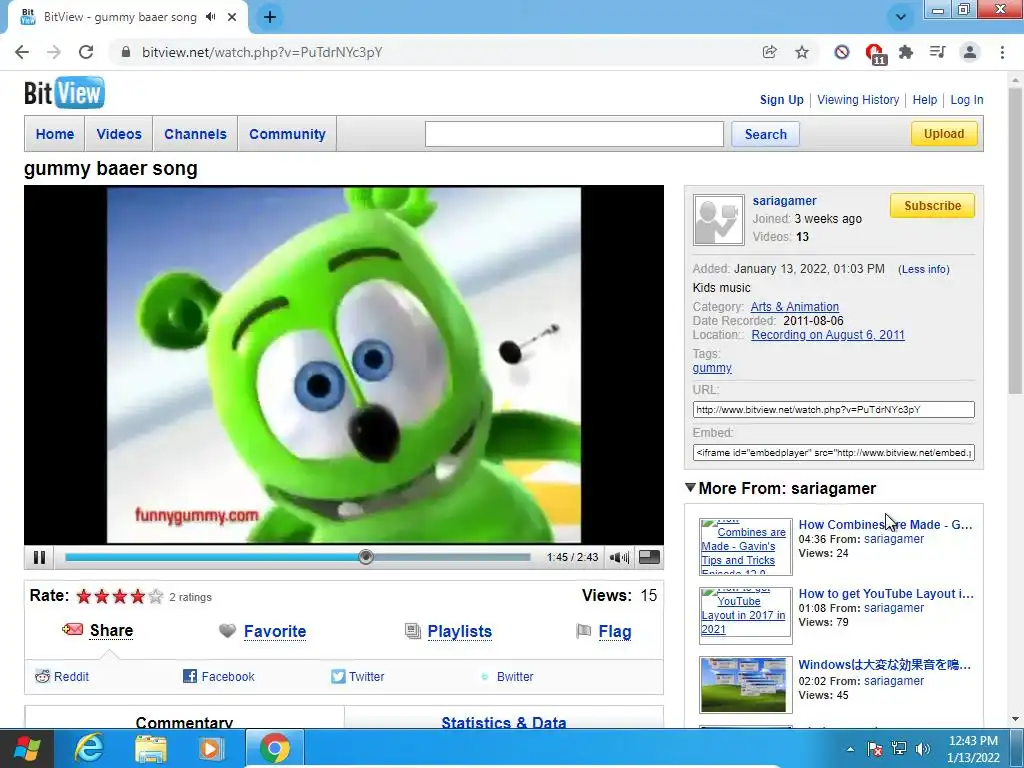The height and width of the screenshot is (768, 1024).
Task: Open the Share section
Action: coord(111,630)
